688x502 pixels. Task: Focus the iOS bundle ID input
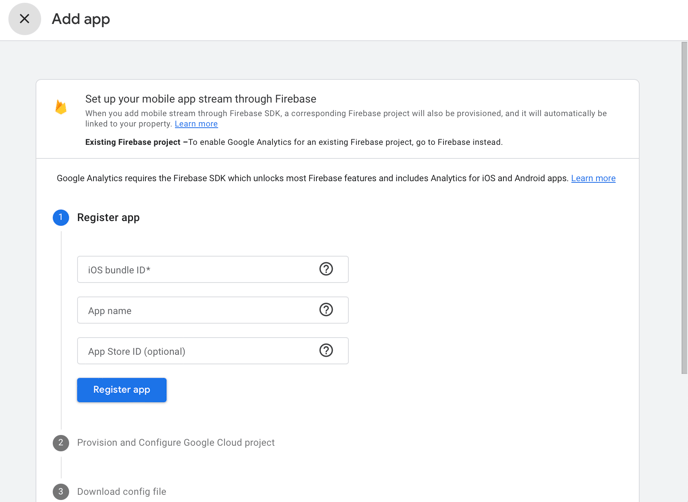[213, 269]
